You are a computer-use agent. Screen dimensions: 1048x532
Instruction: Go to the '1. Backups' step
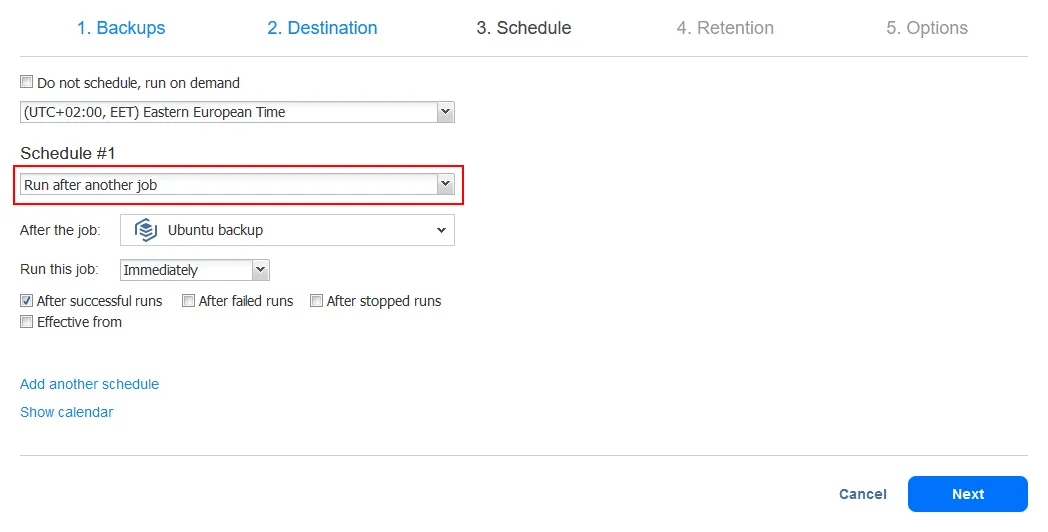121,28
